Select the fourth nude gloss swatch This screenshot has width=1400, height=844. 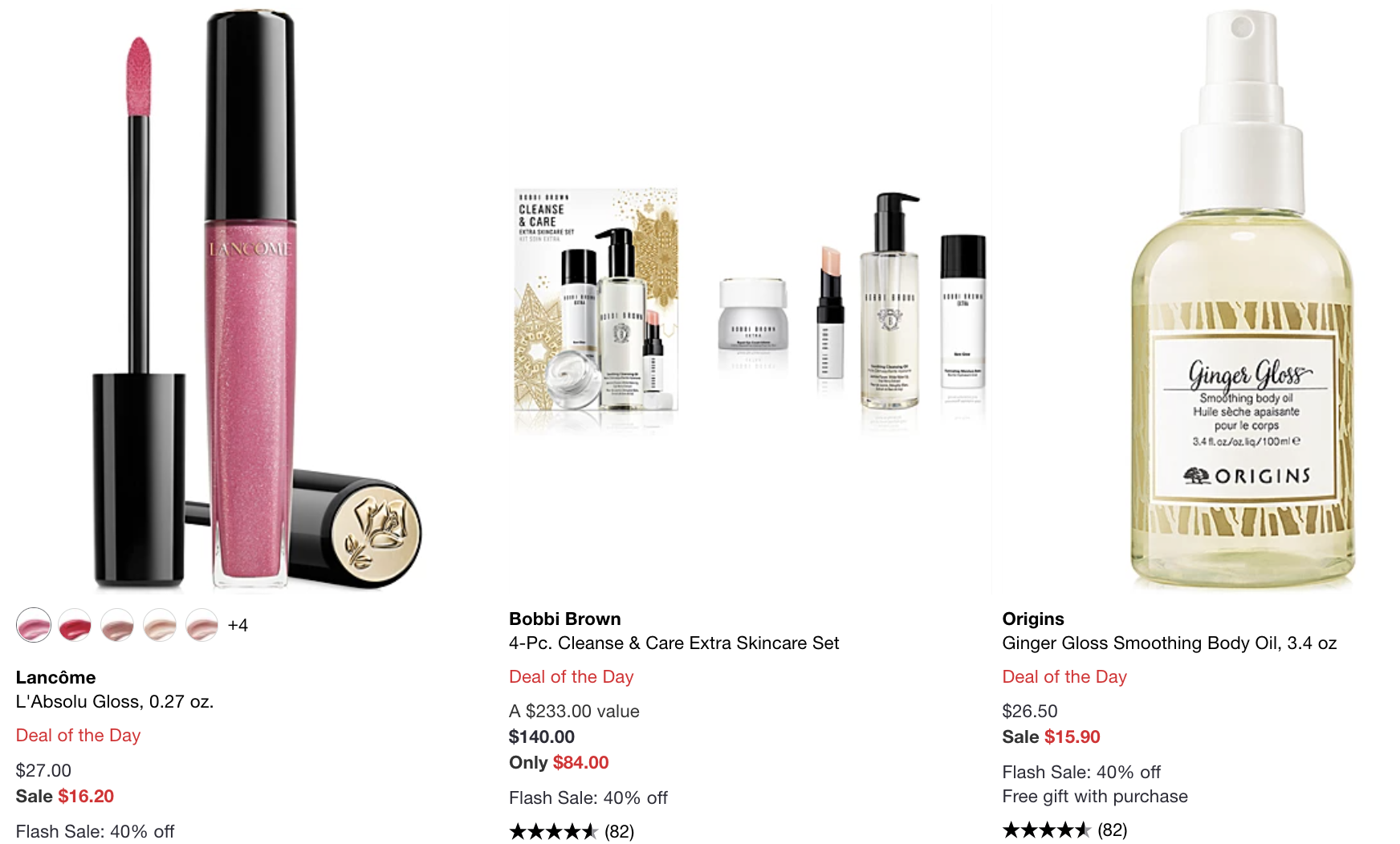coord(160,625)
